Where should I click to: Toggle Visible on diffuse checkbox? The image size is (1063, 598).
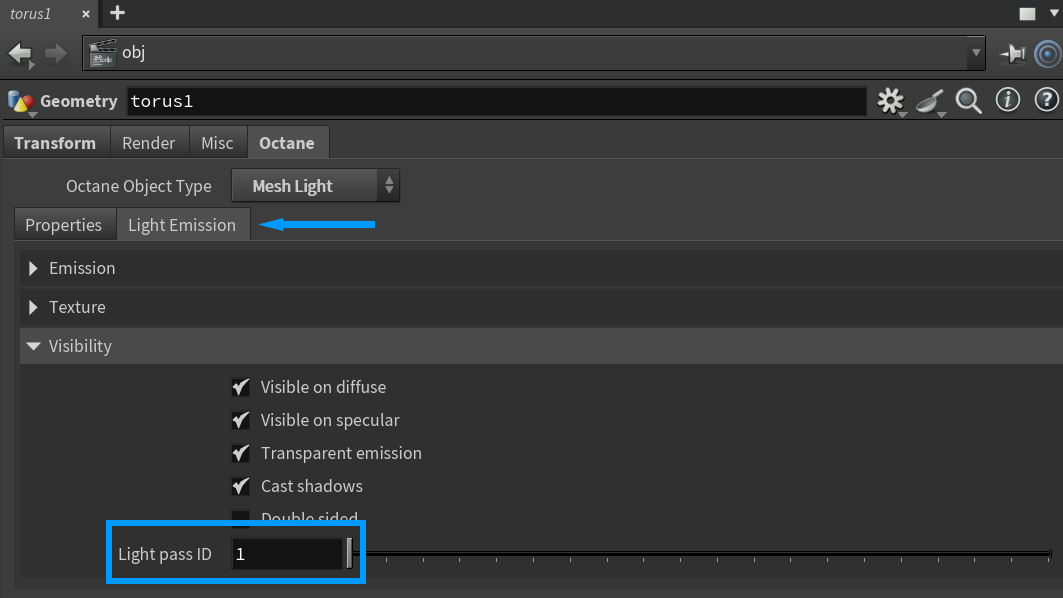(x=240, y=387)
